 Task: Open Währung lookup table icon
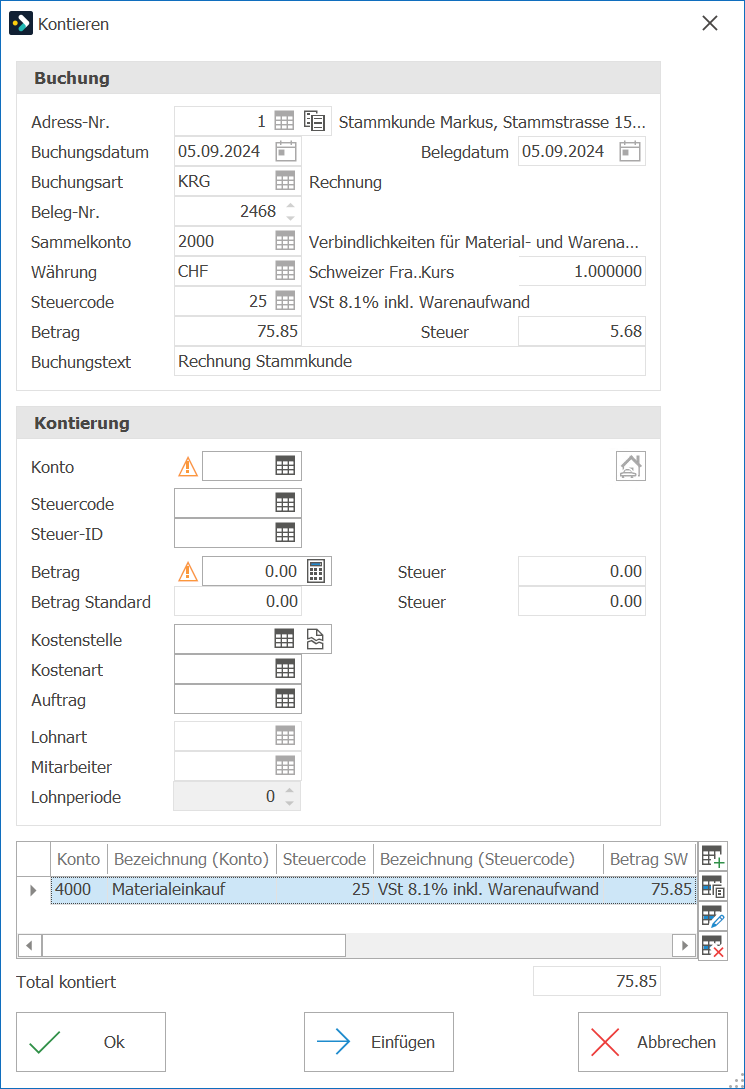click(285, 271)
